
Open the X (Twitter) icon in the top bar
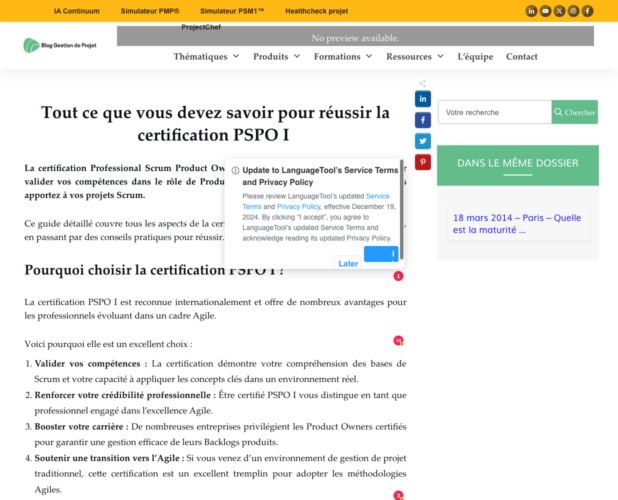(559, 11)
